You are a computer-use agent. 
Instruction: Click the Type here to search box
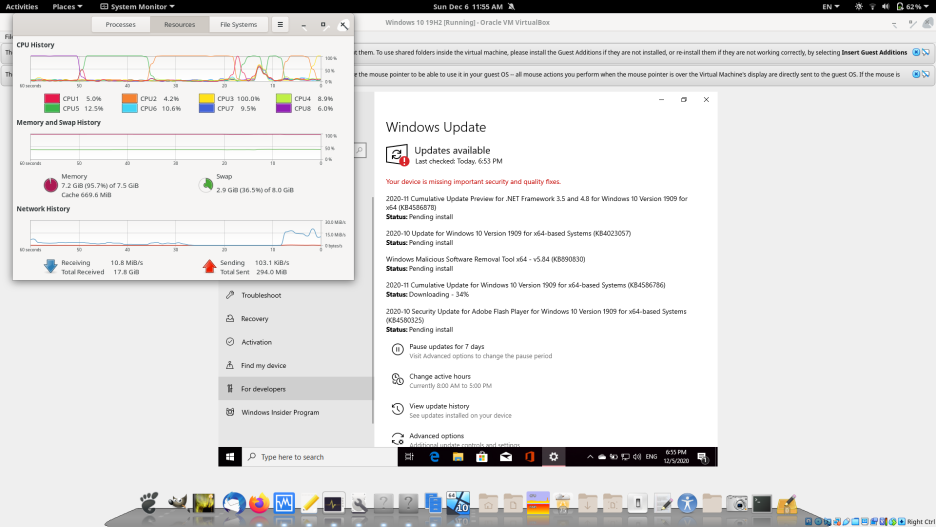(320, 457)
